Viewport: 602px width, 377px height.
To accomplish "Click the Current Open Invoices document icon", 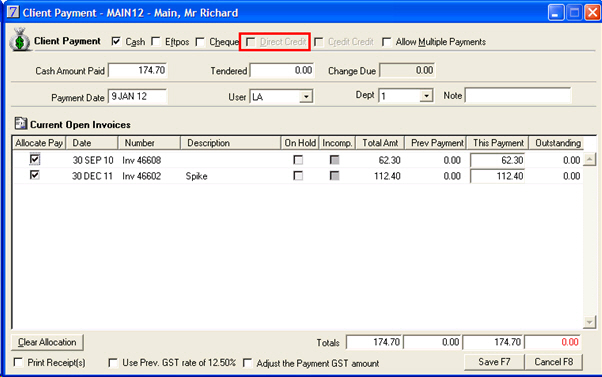I will click(x=20, y=124).
